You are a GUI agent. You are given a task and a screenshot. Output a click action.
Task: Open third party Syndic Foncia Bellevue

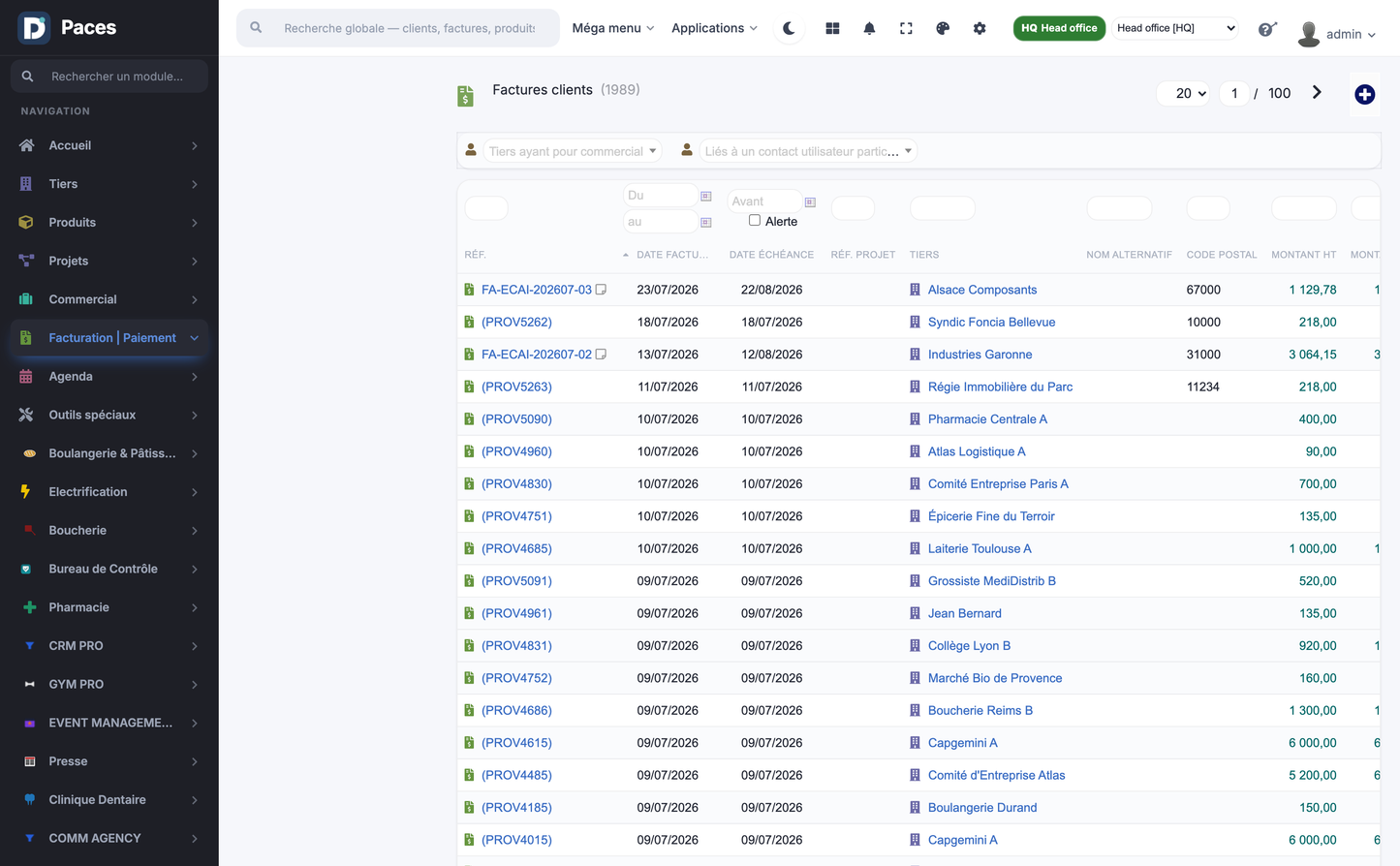[991, 322]
